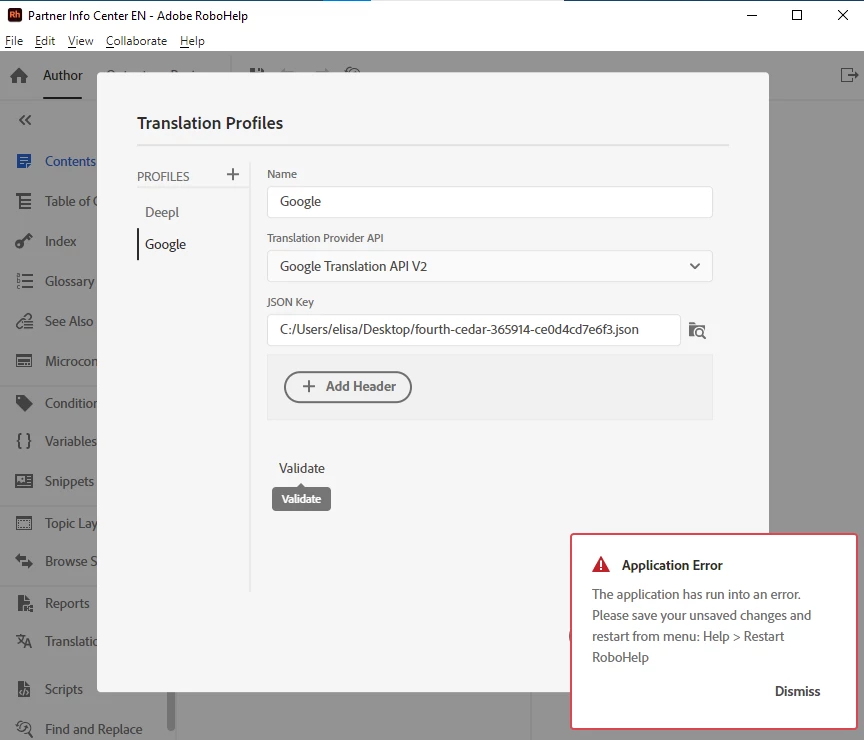Minimize the RoboHelp window
This screenshot has height=740, width=864.
point(752,15)
